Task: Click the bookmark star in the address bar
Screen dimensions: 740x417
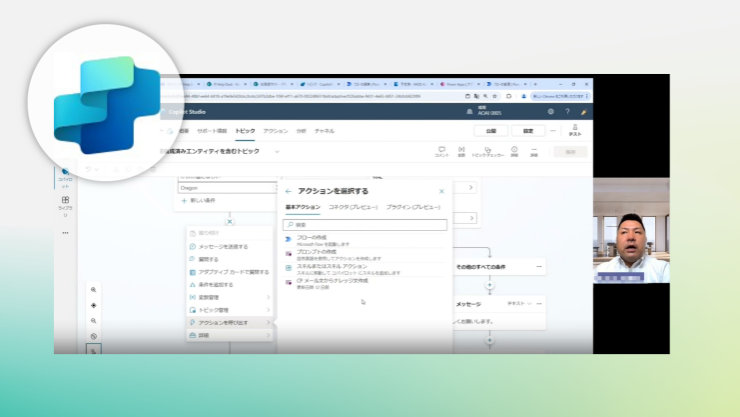Action: (x=495, y=96)
